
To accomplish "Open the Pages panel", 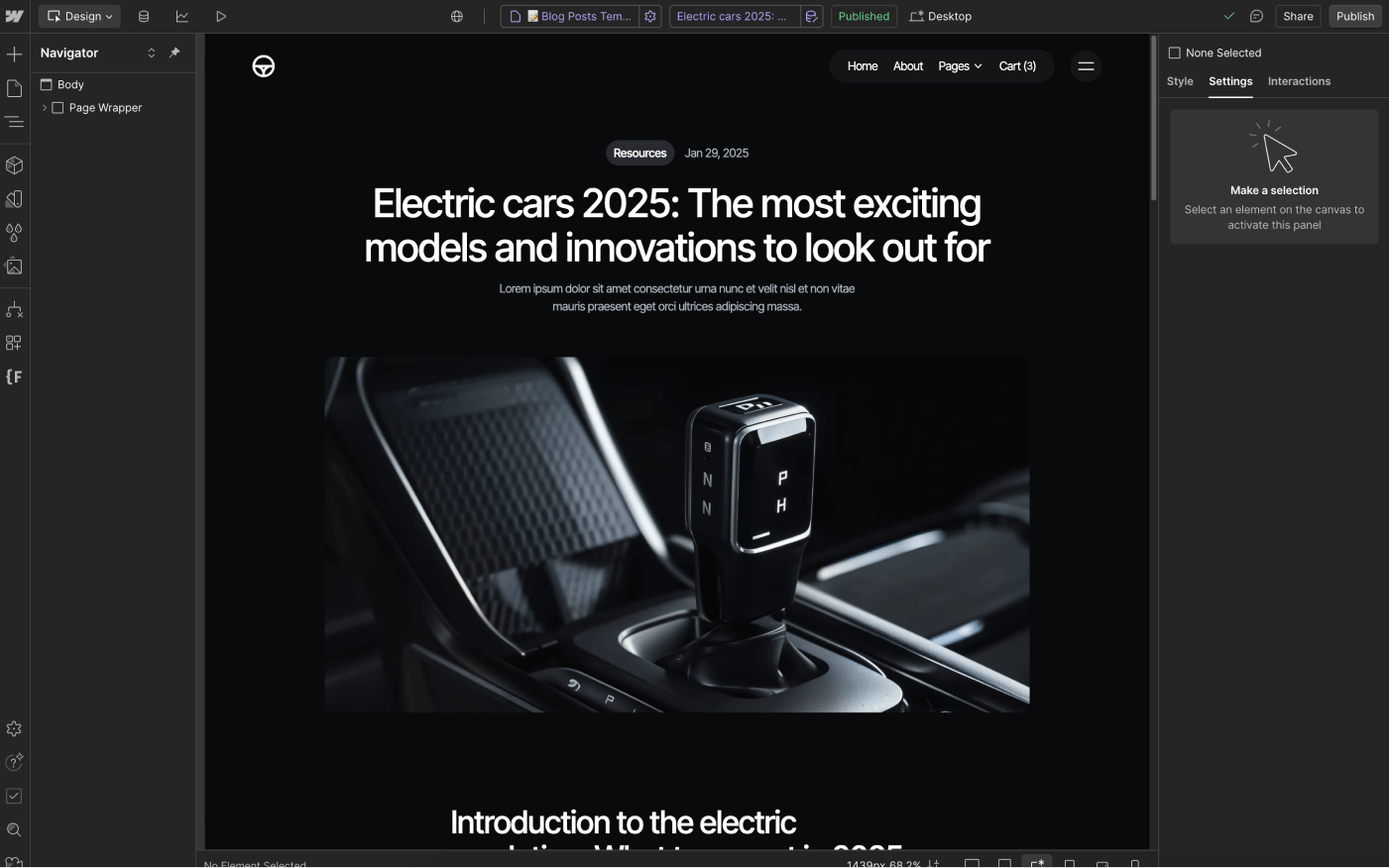I will point(14,87).
